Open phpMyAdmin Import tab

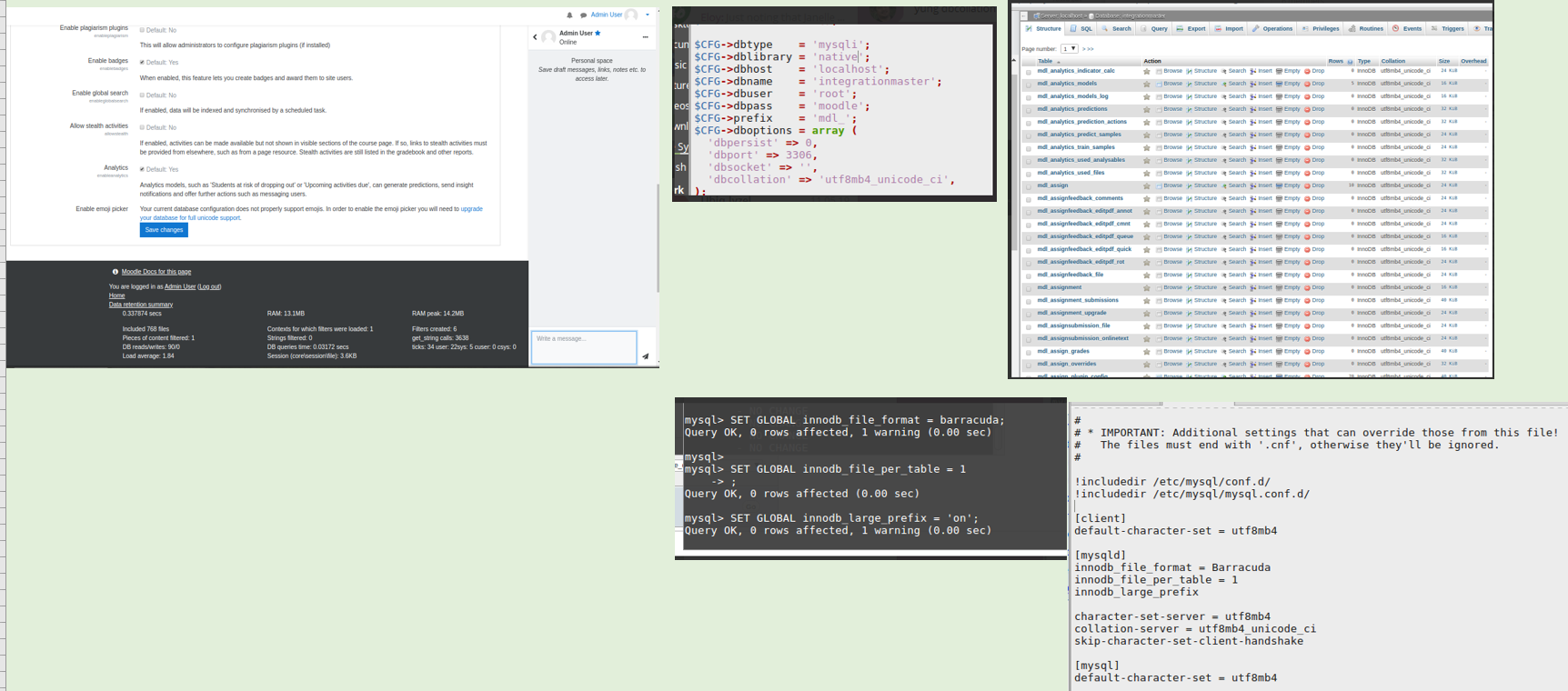[1229, 28]
